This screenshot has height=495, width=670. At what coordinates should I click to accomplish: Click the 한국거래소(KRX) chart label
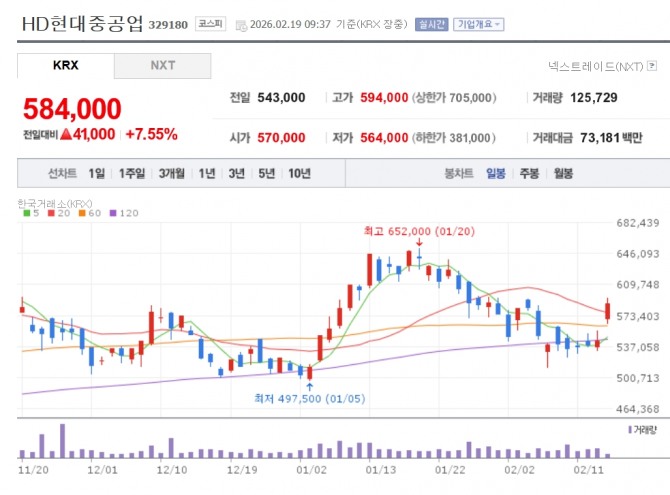coord(55,203)
